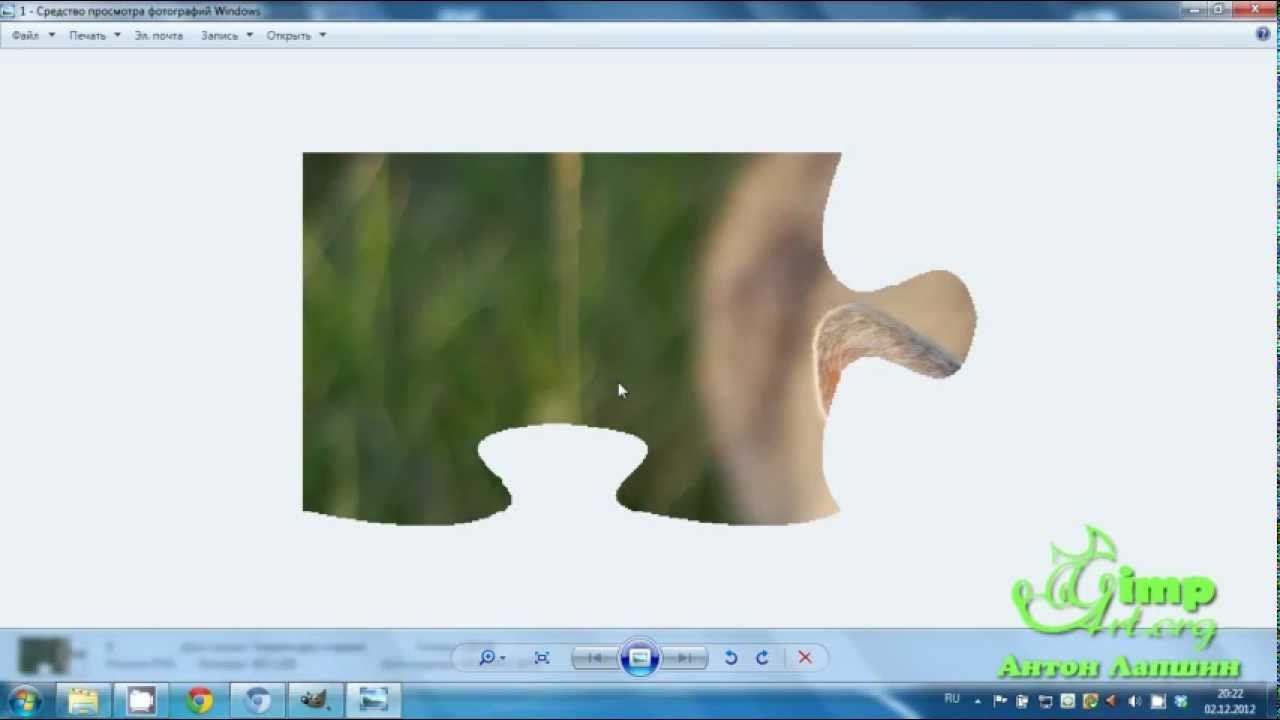Go to the next photo

click(685, 657)
